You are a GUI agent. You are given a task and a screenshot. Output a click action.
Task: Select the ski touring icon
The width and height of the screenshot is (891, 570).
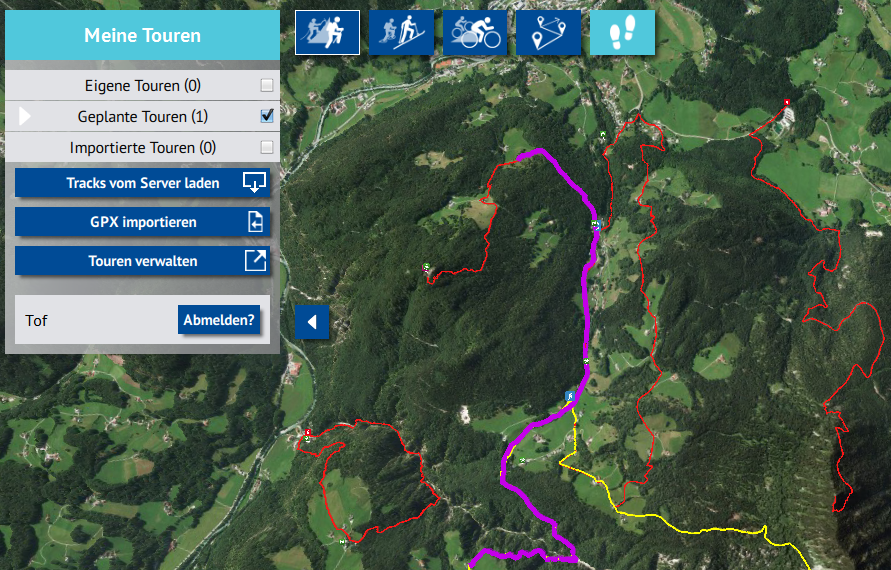tap(401, 32)
